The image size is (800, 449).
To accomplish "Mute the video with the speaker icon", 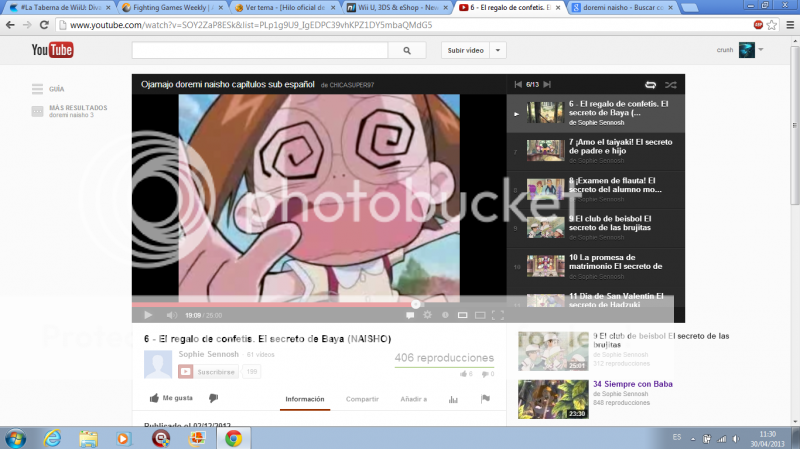I will (x=172, y=315).
